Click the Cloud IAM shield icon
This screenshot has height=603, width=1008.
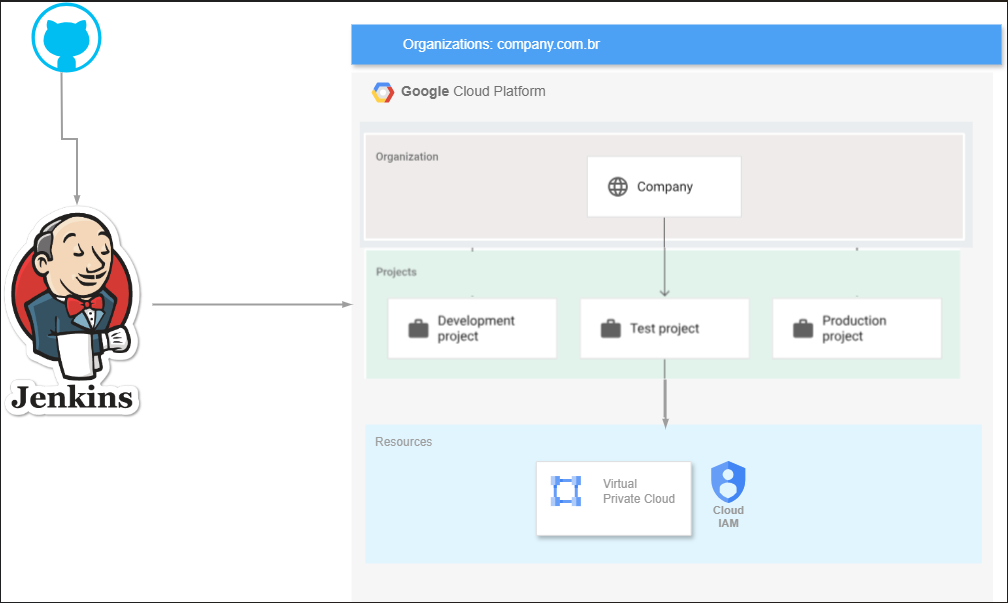point(728,482)
